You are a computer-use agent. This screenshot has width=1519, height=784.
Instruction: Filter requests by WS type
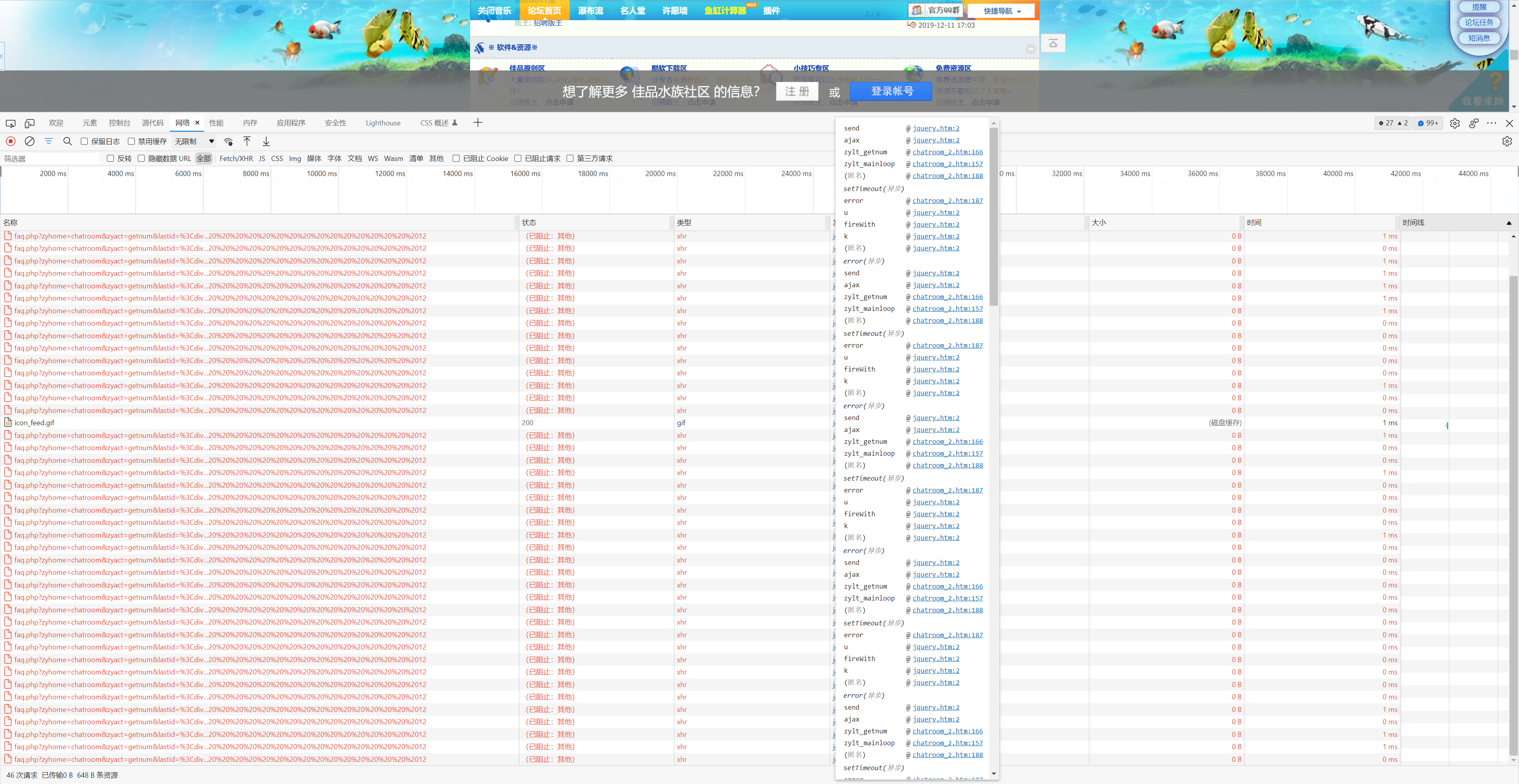tap(373, 159)
